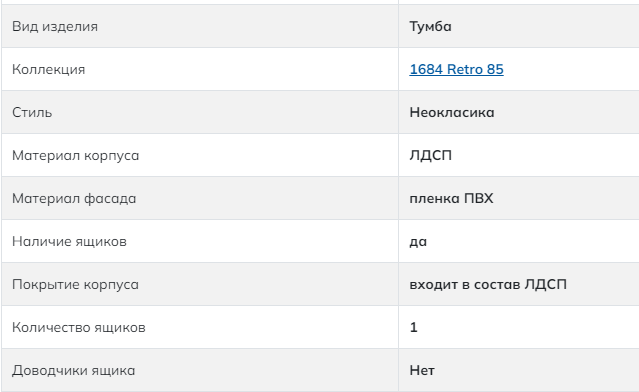The width and height of the screenshot is (639, 392).
Task: Click the Материал фасада label
Action: coord(74,198)
